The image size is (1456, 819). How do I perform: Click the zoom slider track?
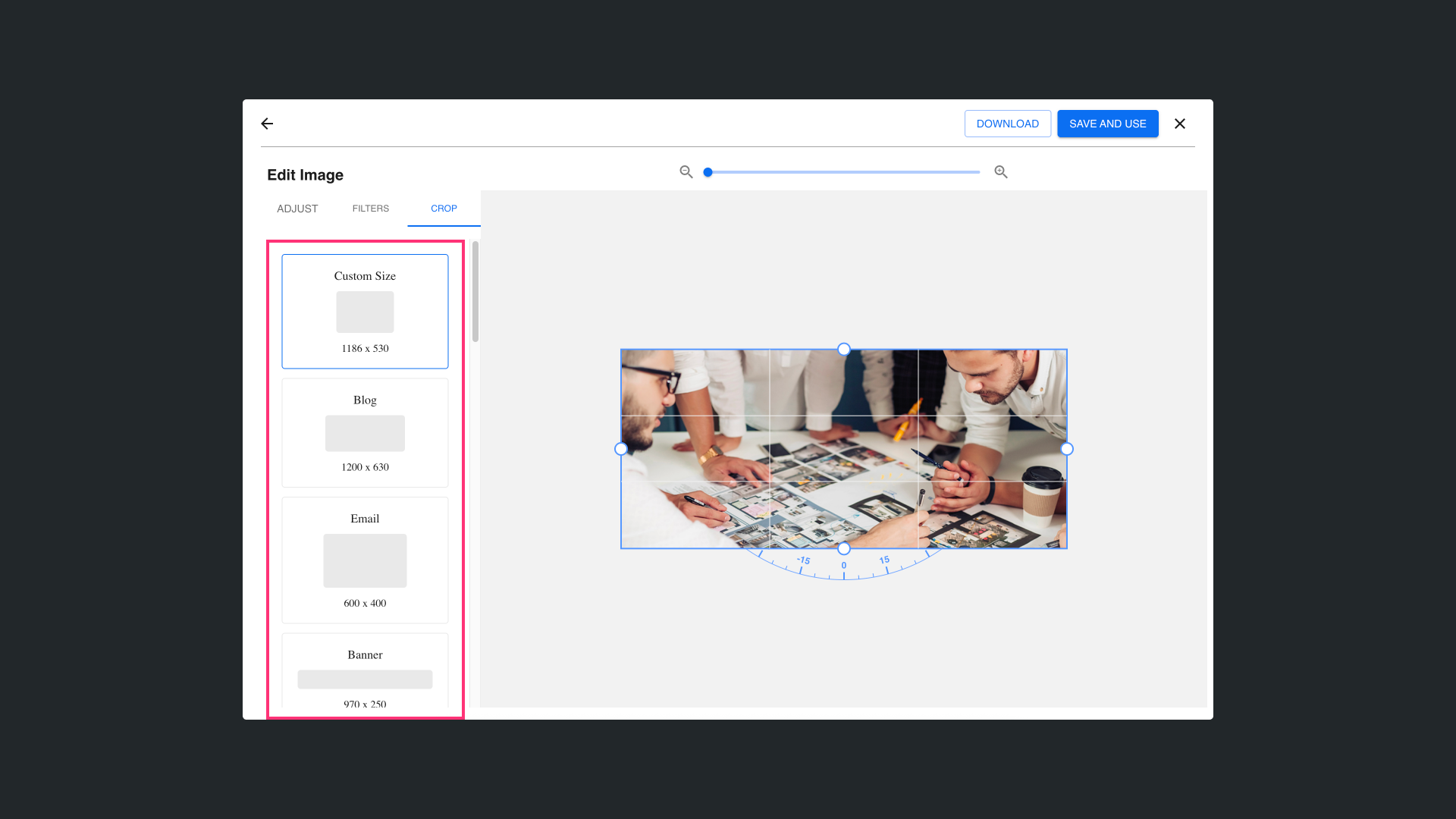pos(842,172)
